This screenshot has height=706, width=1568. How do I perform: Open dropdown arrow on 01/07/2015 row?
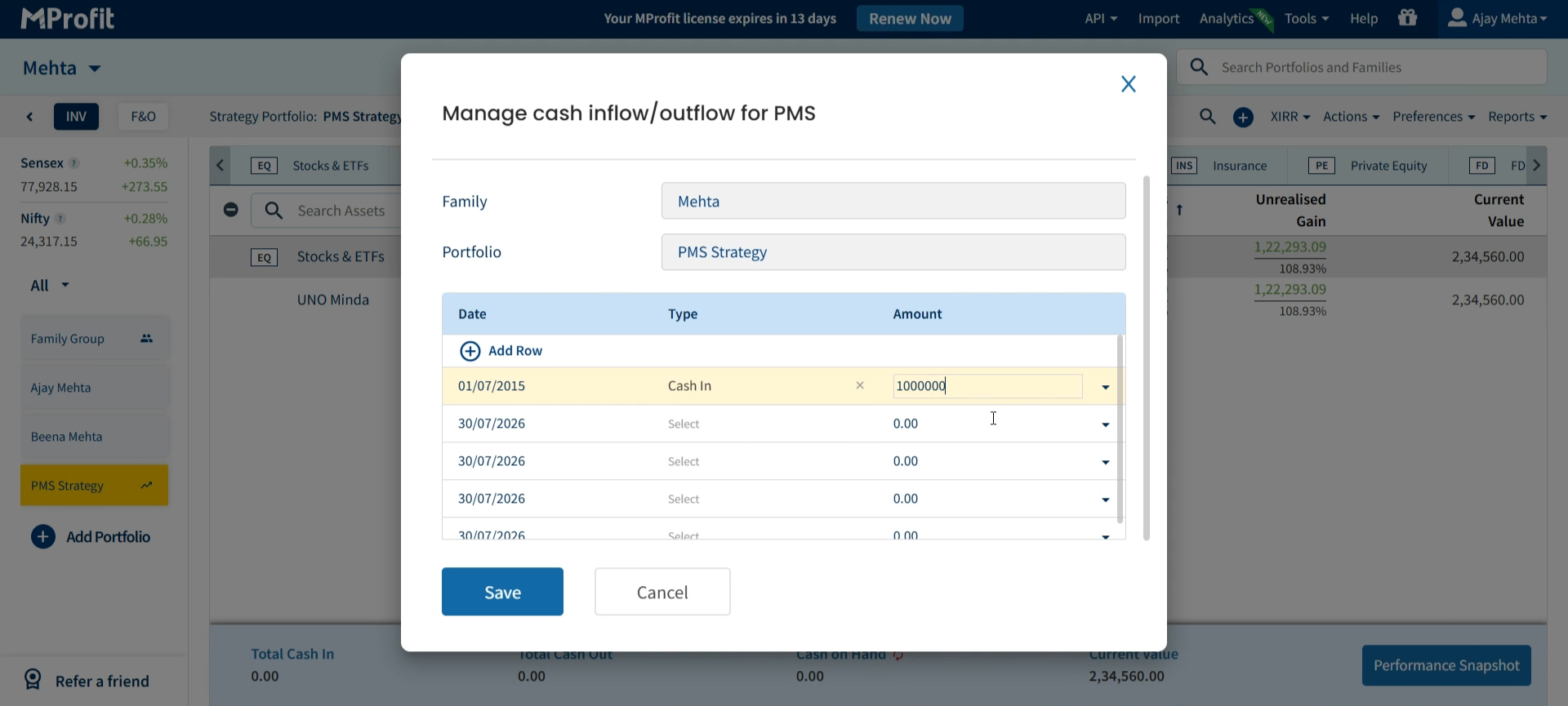point(1106,387)
